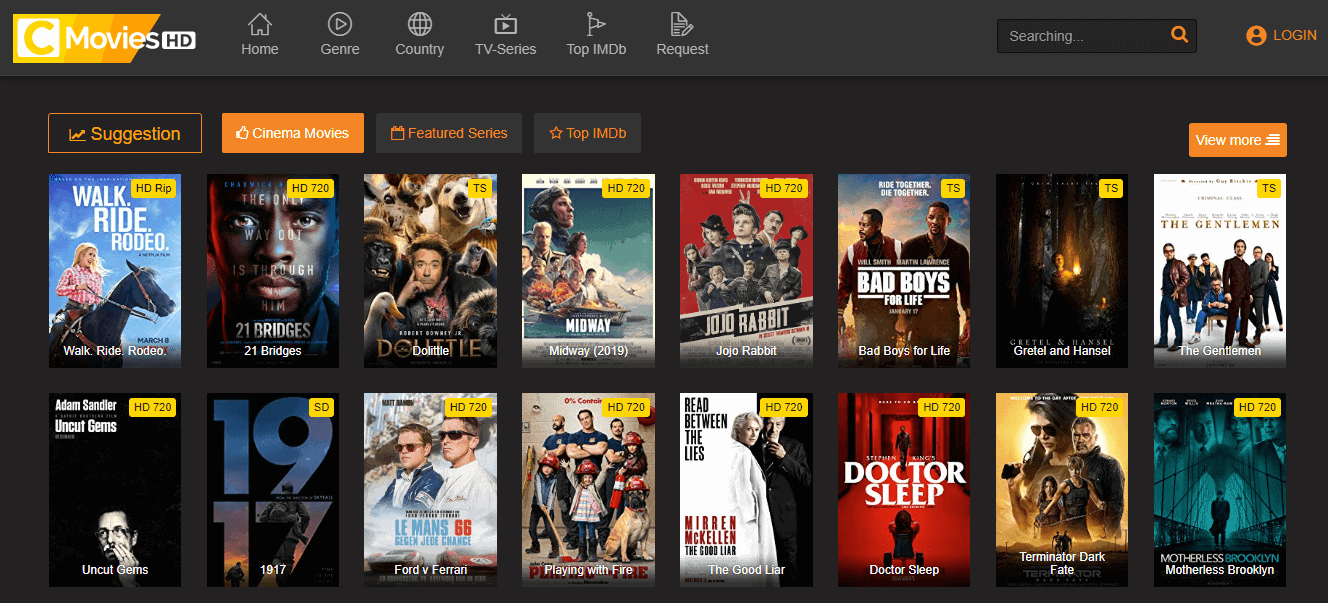Image resolution: width=1328 pixels, height=603 pixels.
Task: Click the TS badge on Bad Boys for Life
Action: pos(953,188)
